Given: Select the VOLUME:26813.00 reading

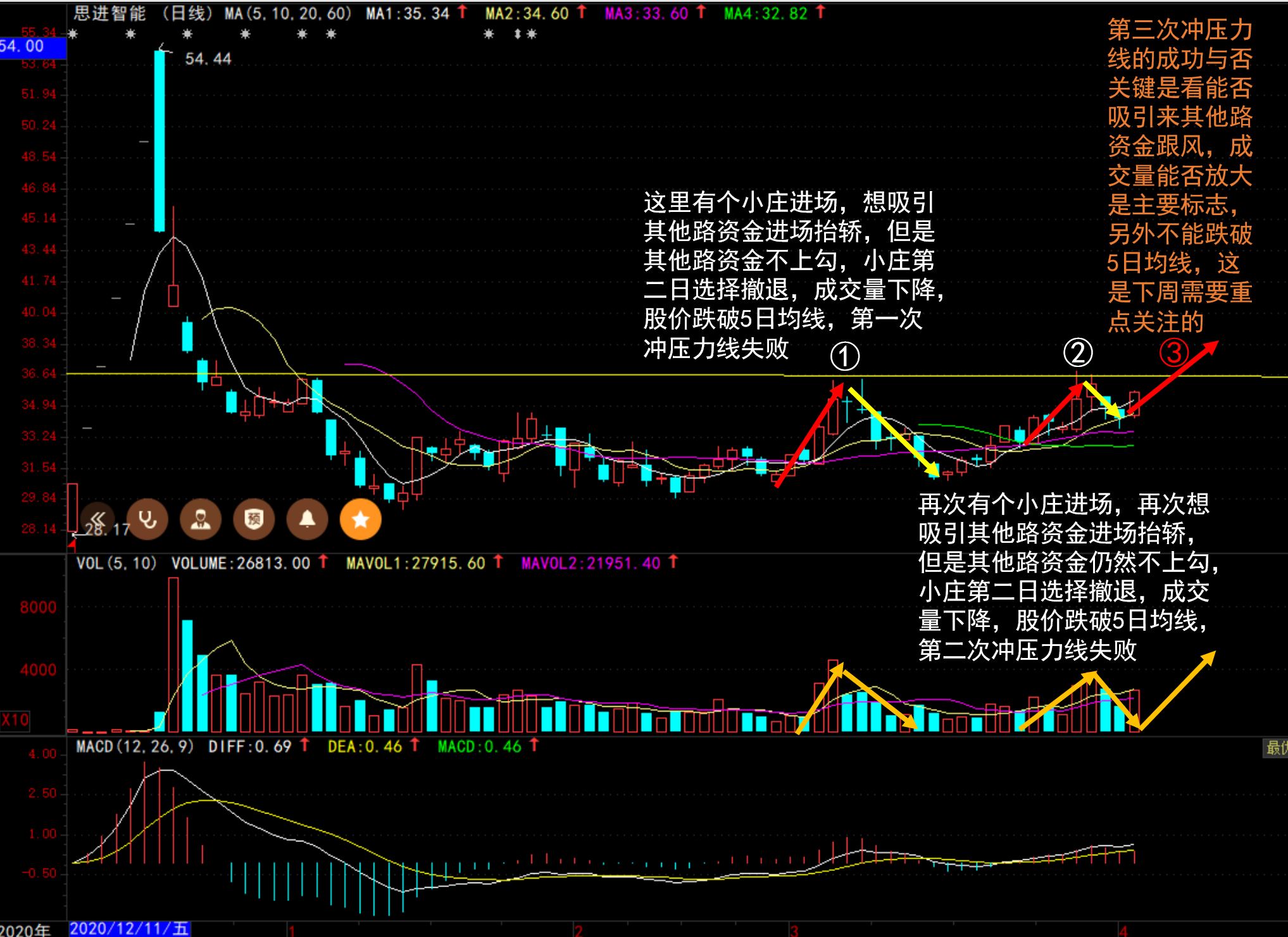Looking at the screenshot, I should [241, 563].
